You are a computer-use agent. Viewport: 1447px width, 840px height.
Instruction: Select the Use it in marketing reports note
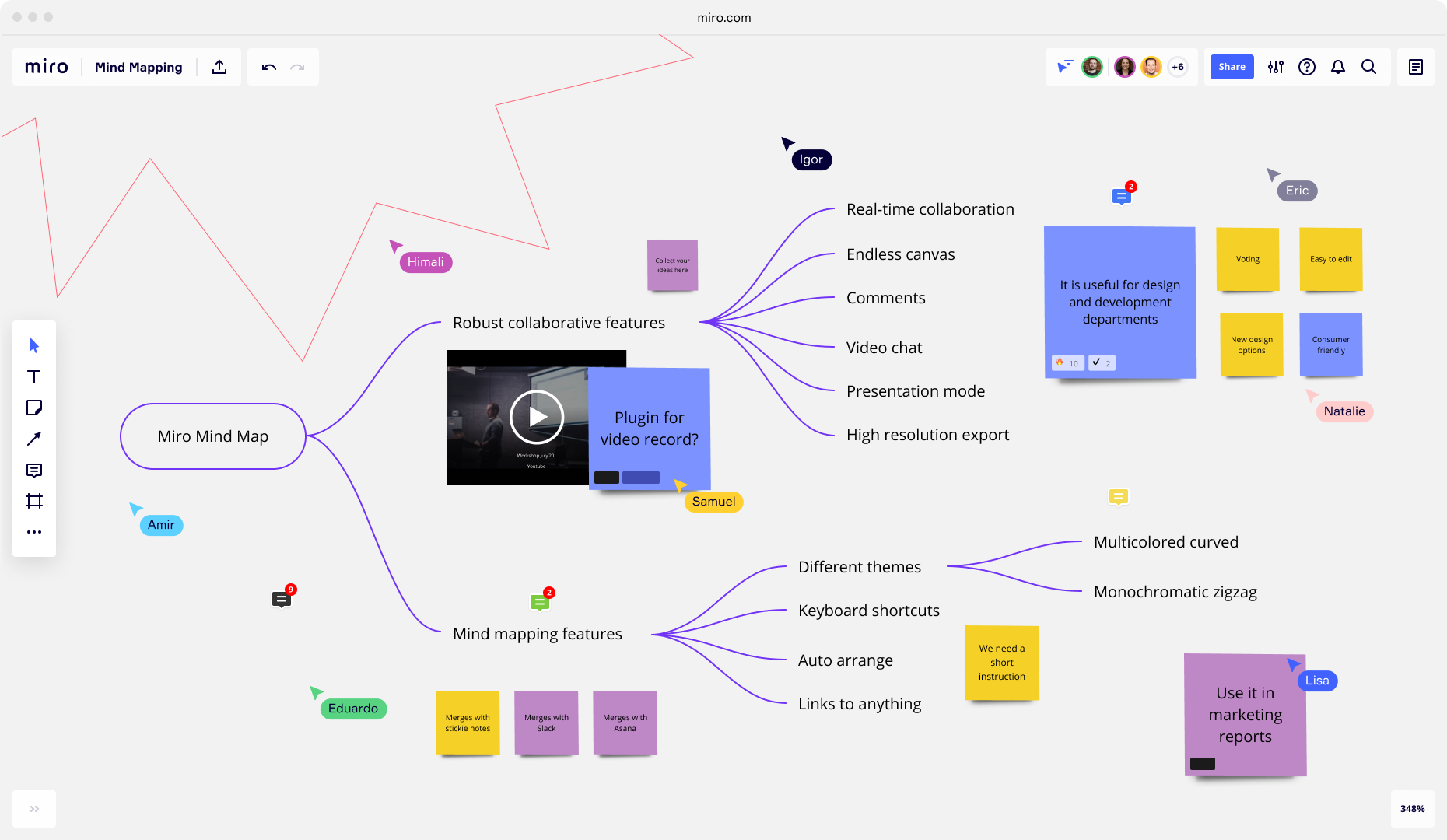pyautogui.click(x=1246, y=715)
